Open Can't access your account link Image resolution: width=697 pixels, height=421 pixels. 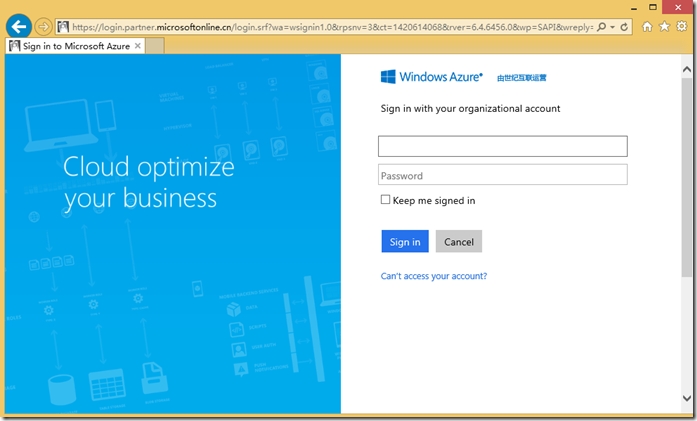point(434,276)
